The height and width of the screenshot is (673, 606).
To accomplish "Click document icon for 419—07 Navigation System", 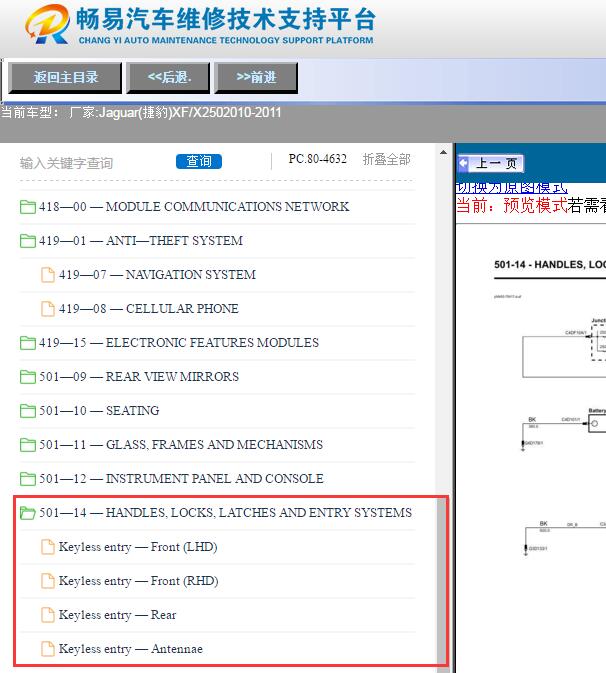I will coord(48,275).
